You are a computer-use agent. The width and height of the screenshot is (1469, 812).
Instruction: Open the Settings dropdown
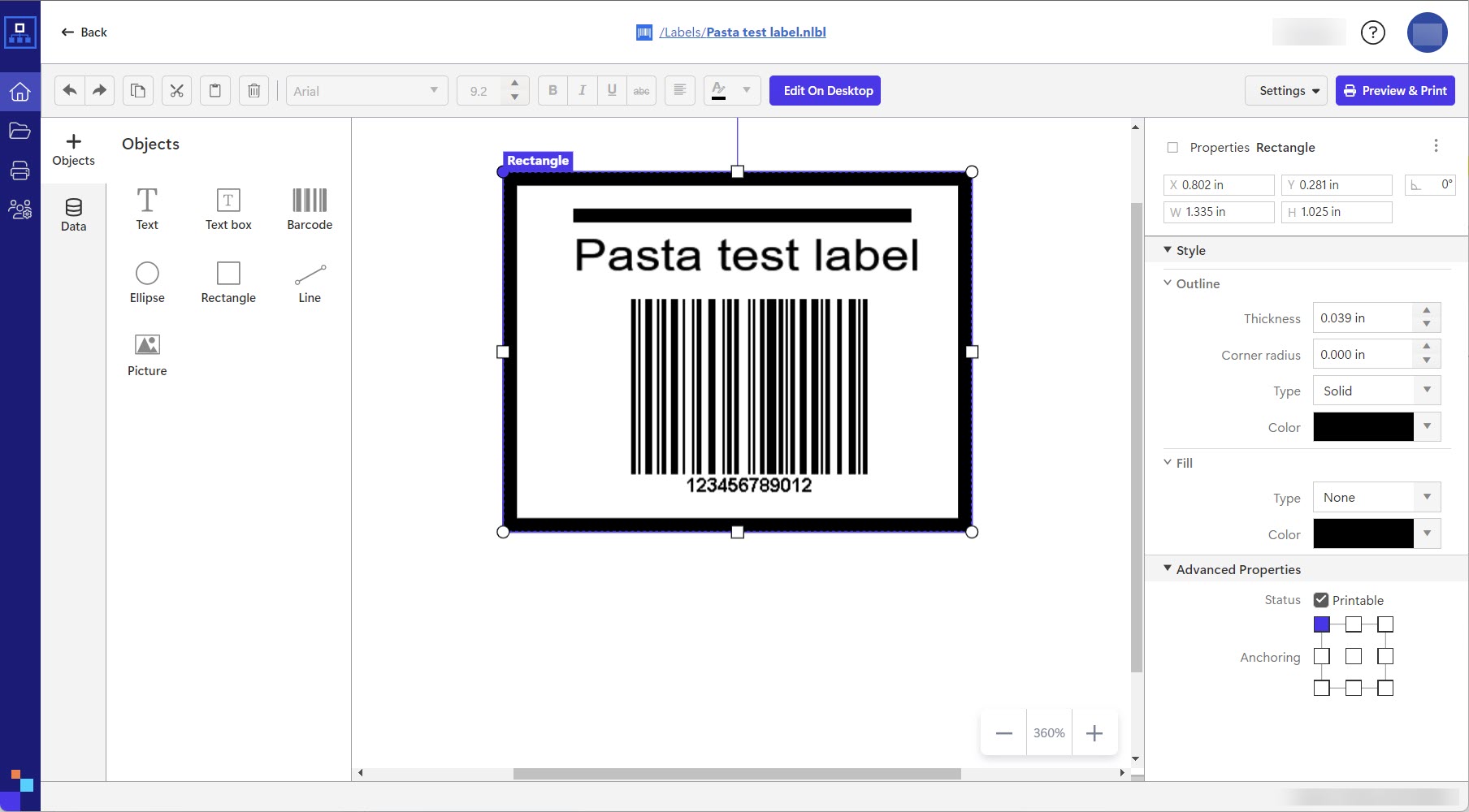click(x=1286, y=91)
